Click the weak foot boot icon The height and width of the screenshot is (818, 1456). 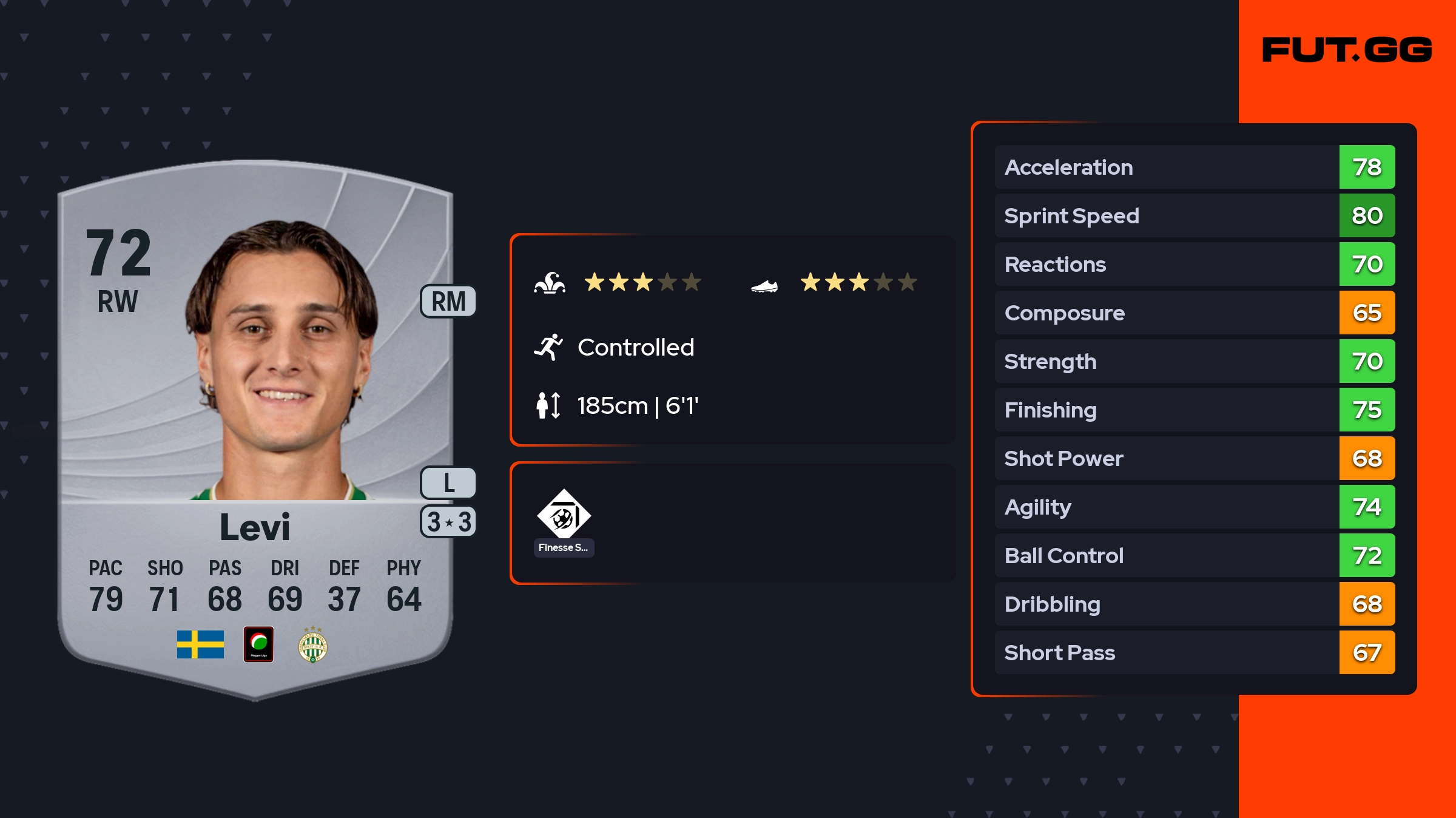pyautogui.click(x=764, y=285)
